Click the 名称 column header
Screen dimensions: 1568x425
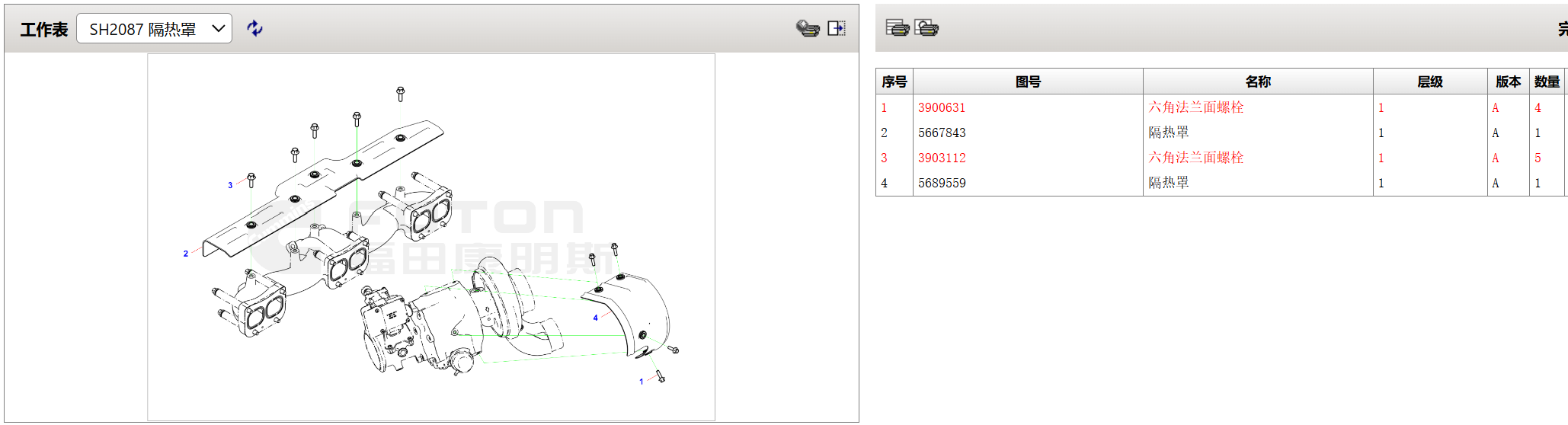tap(1257, 81)
